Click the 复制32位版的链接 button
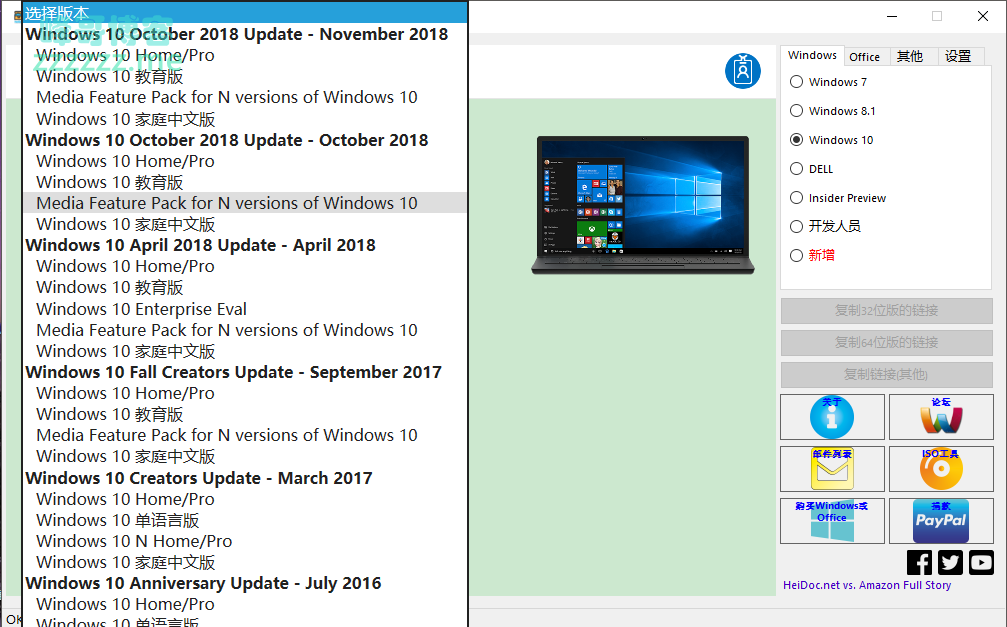The image size is (1007, 627). [886, 311]
